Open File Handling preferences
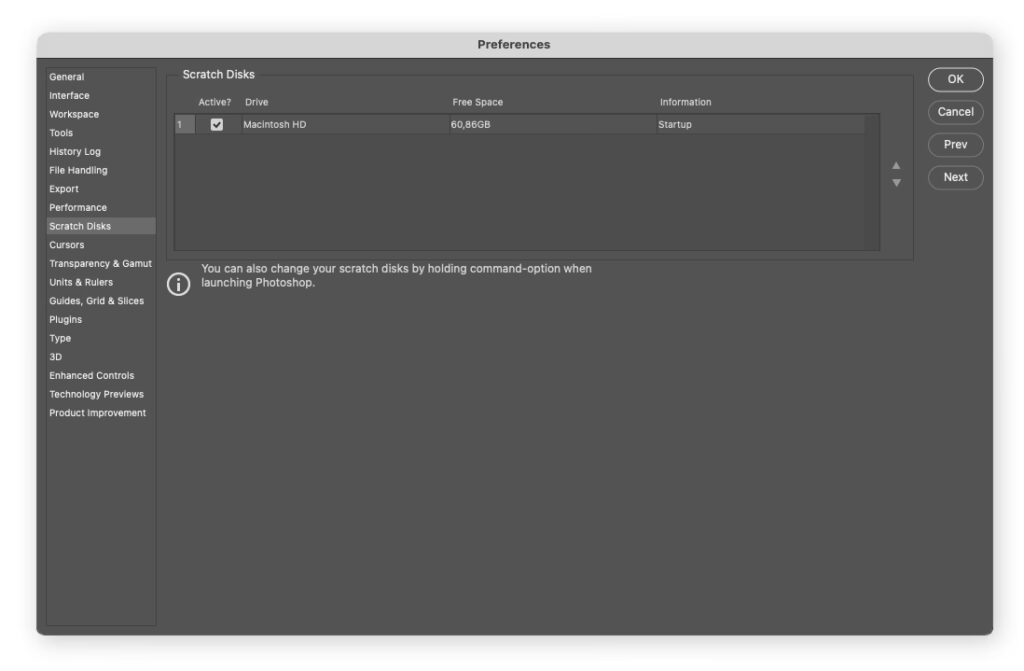 pyautogui.click(x=78, y=170)
